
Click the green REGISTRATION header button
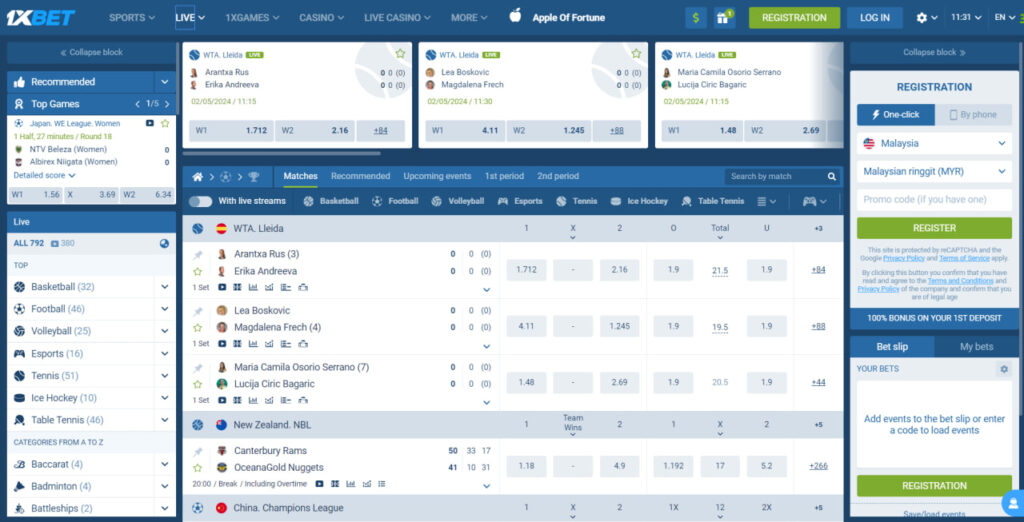(x=794, y=18)
